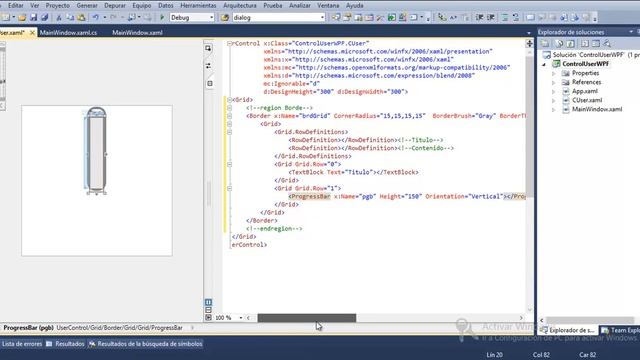Screen dimensions: 640x360
Task: Open the Proyecto menu
Action: (58, 6)
